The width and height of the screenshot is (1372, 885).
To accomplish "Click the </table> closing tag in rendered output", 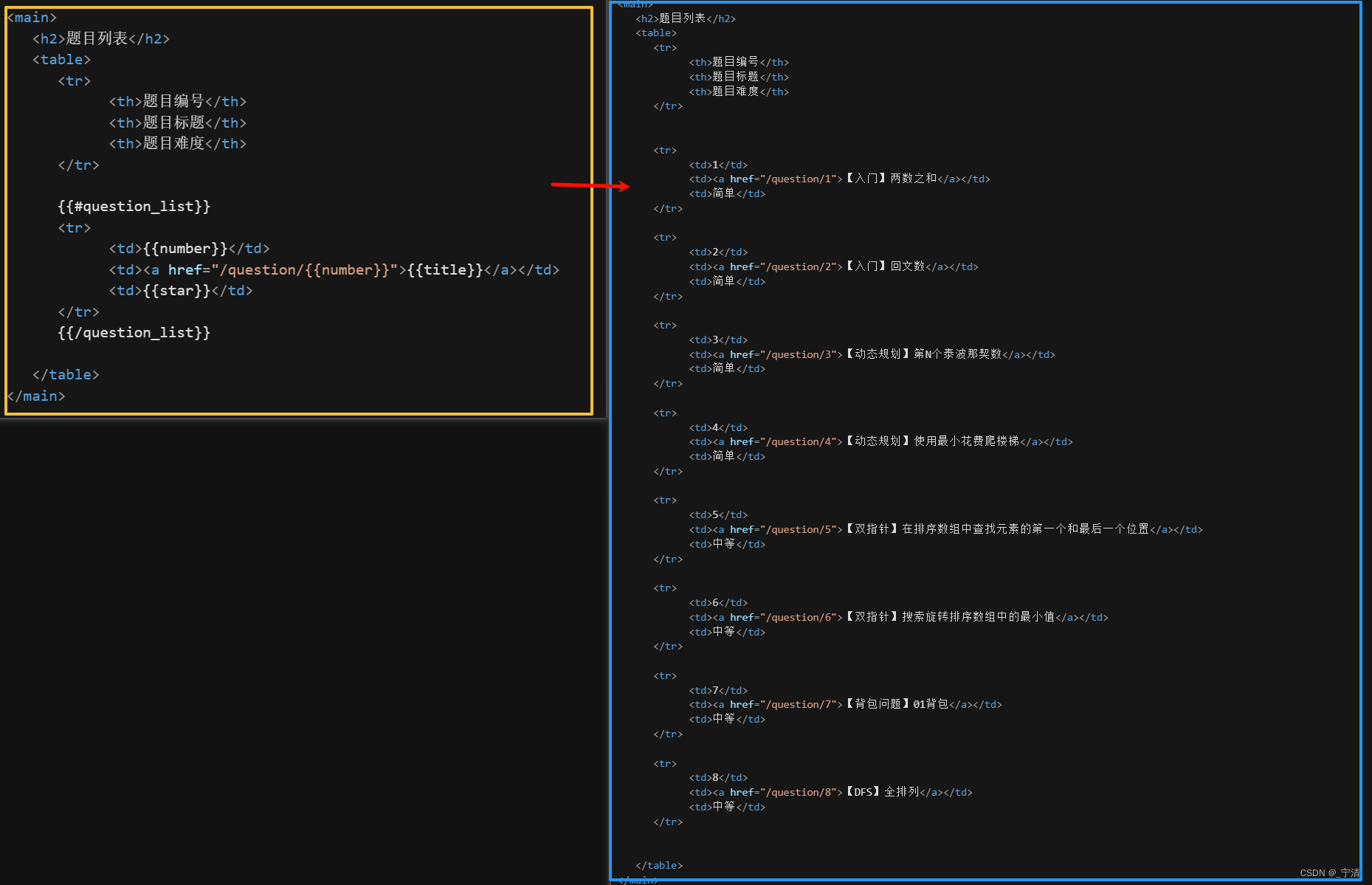I will coord(659,866).
